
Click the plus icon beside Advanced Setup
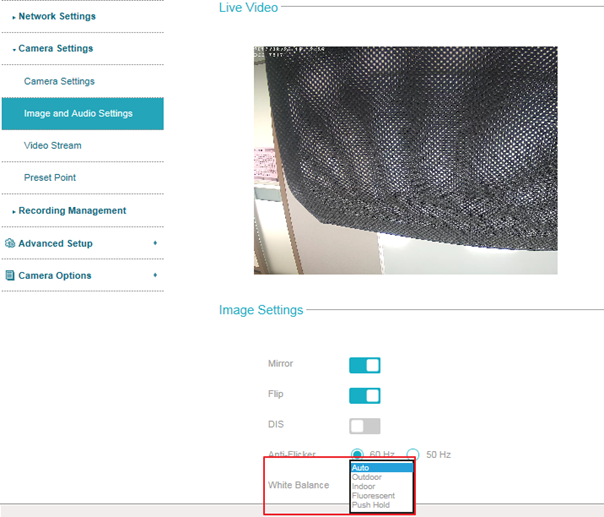(x=155, y=243)
